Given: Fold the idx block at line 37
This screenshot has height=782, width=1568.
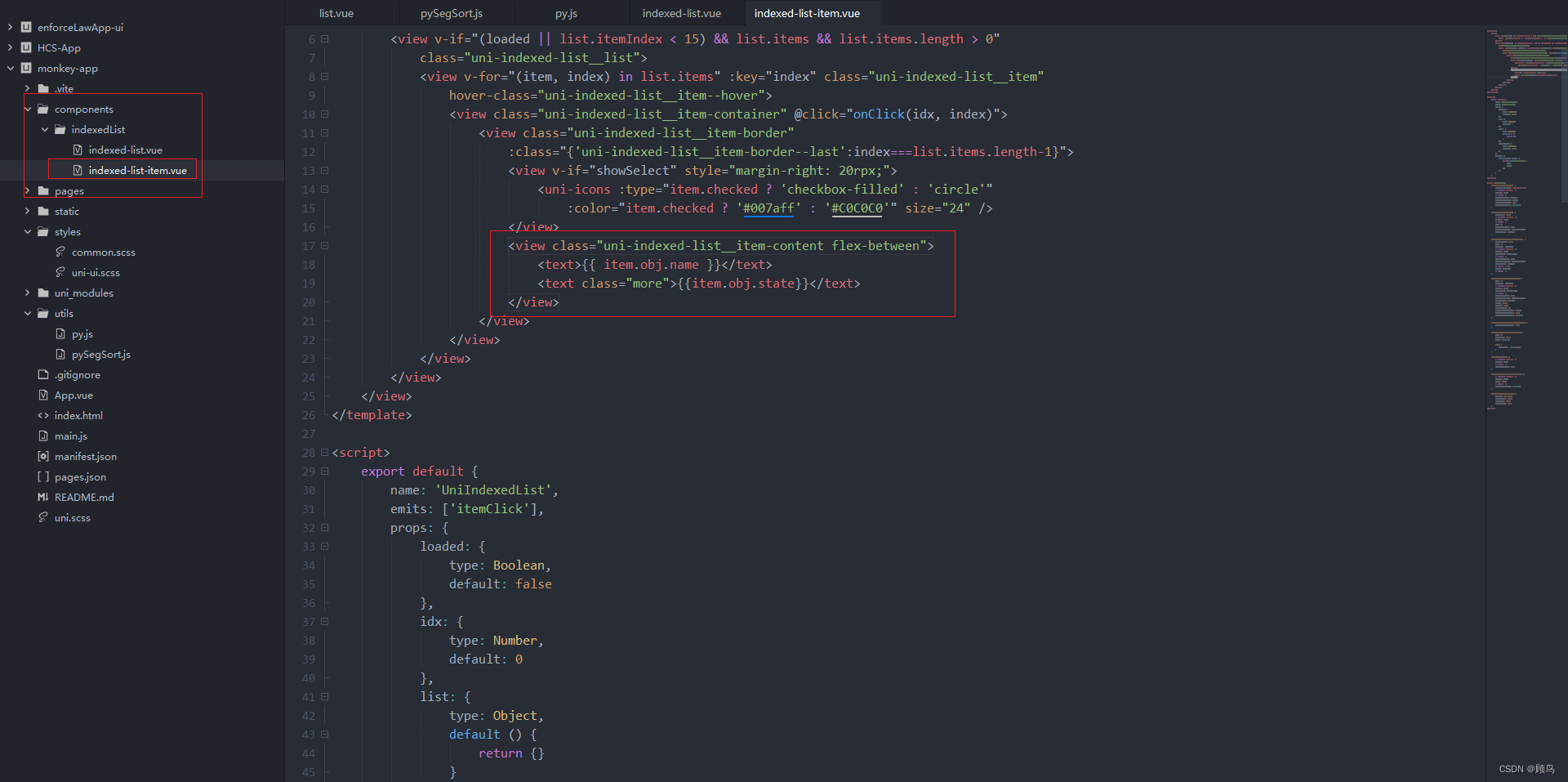Looking at the screenshot, I should point(325,621).
